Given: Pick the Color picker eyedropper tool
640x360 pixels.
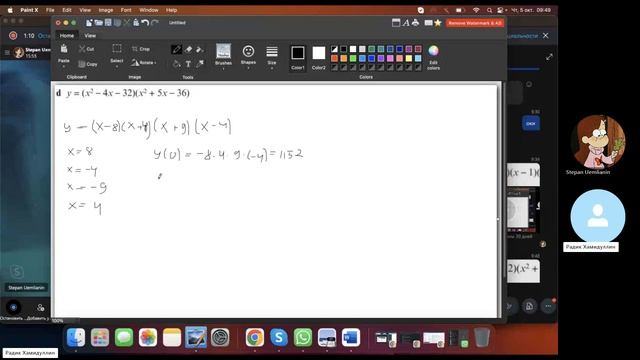Looking at the screenshot, I should (x=200, y=64).
